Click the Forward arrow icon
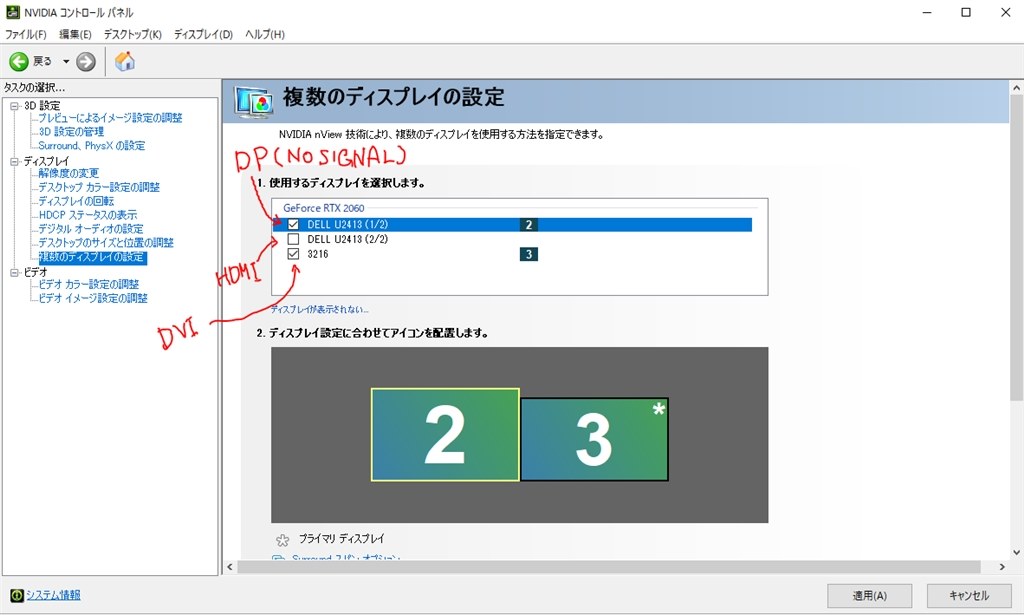The image size is (1024, 615). tap(86, 62)
